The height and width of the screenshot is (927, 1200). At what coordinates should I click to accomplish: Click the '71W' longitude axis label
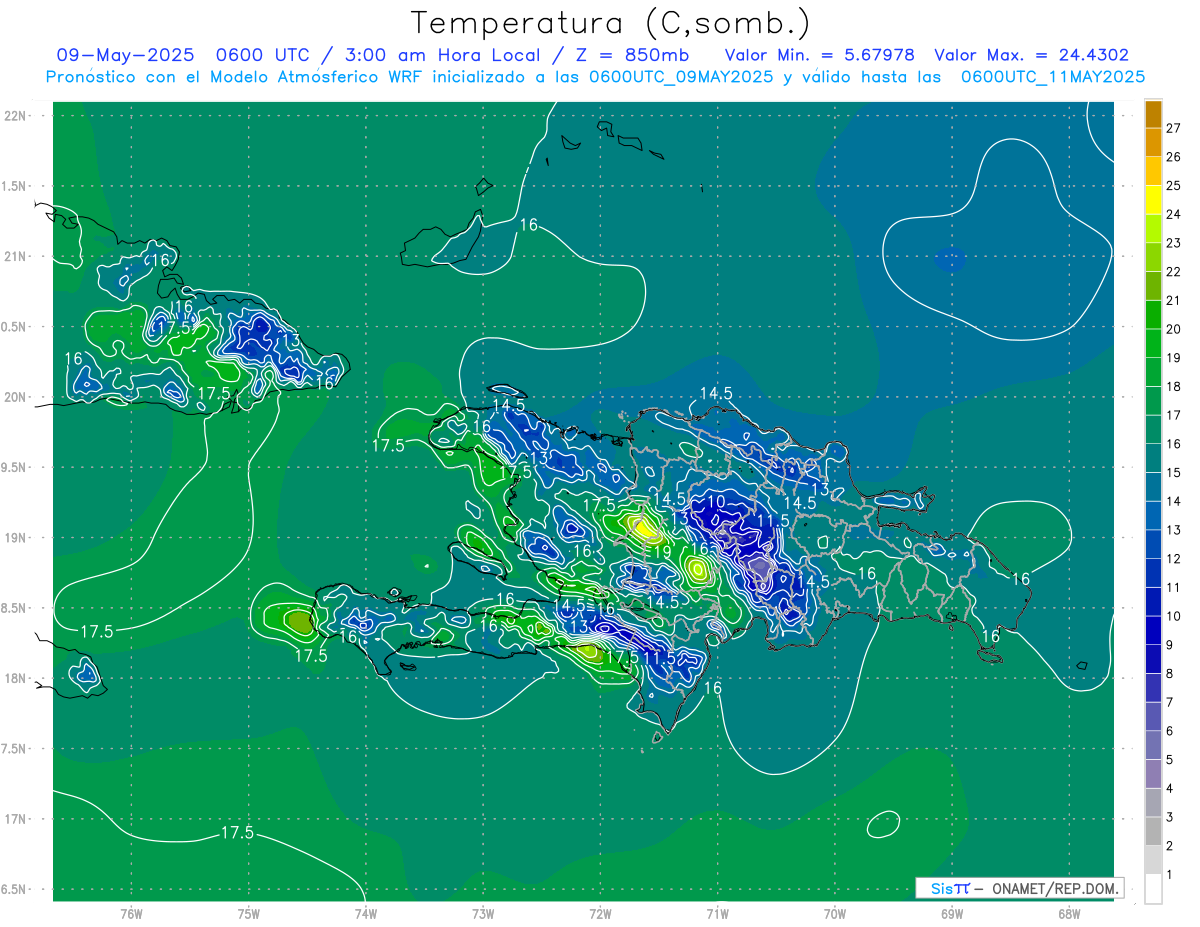717,913
